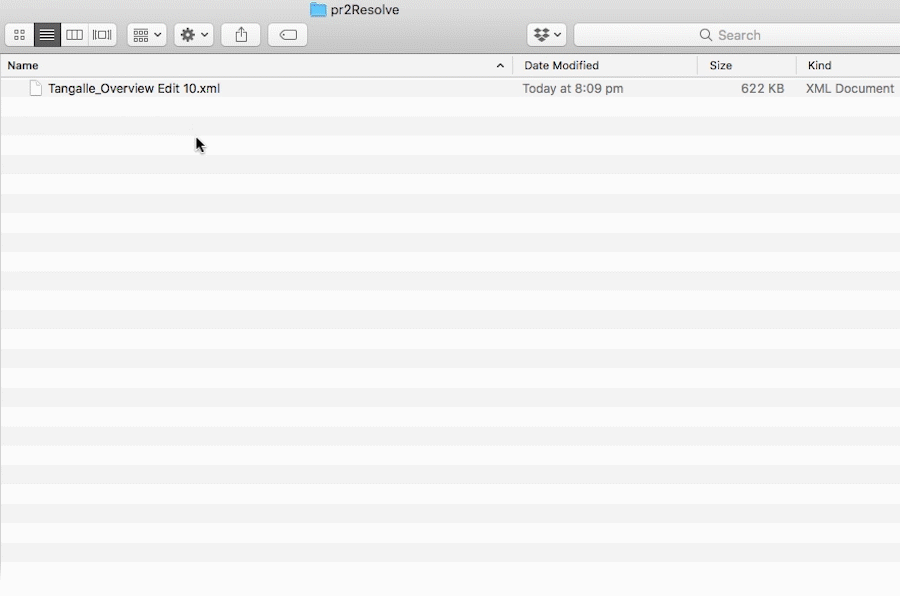Click the XML file document icon
The width and height of the screenshot is (900, 596).
click(36, 88)
